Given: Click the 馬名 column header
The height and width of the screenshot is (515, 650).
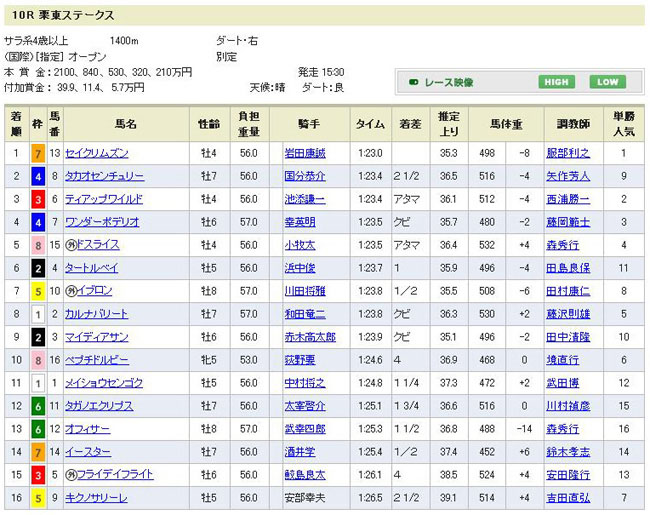Looking at the screenshot, I should (x=125, y=124).
